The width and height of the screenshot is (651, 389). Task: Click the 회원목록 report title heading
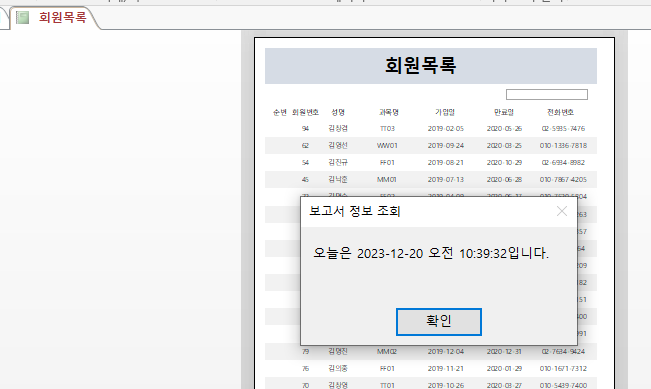point(421,66)
